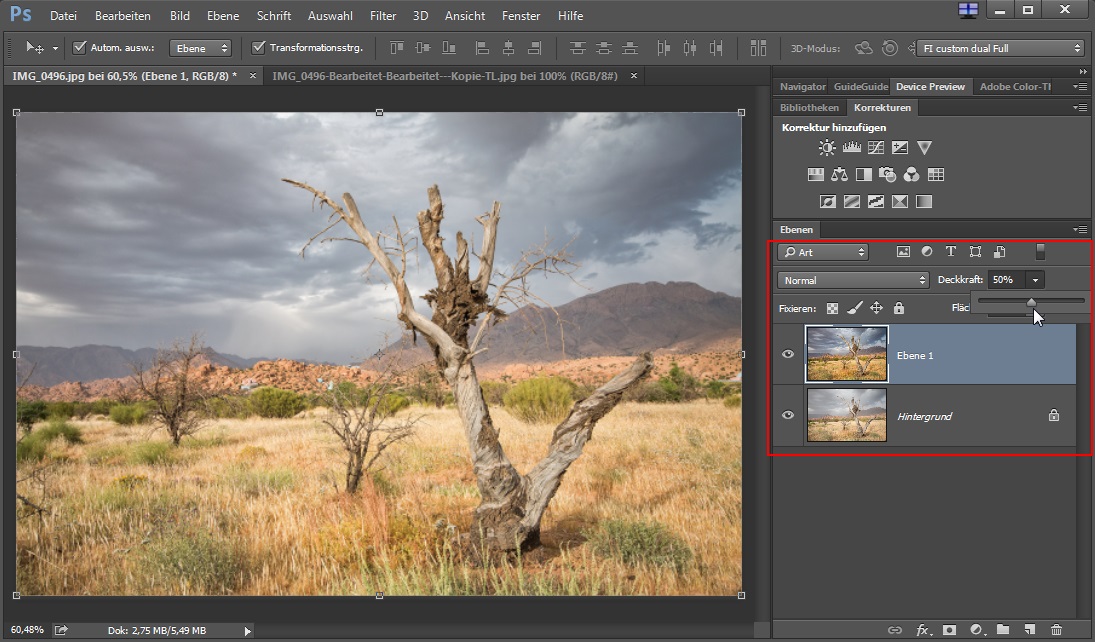
Task: Add a Levels adjustment (histogram icon)
Action: [x=851, y=147]
